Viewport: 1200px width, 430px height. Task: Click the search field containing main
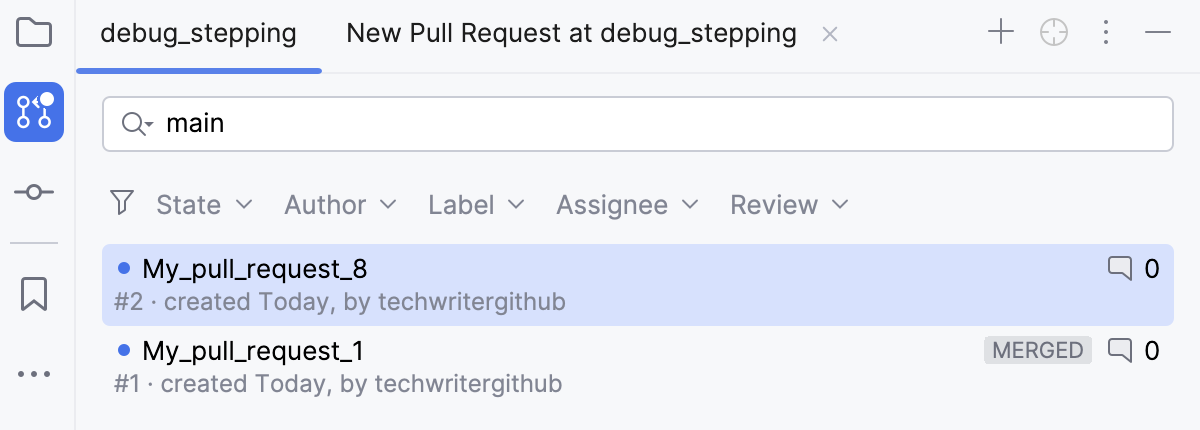point(660,124)
